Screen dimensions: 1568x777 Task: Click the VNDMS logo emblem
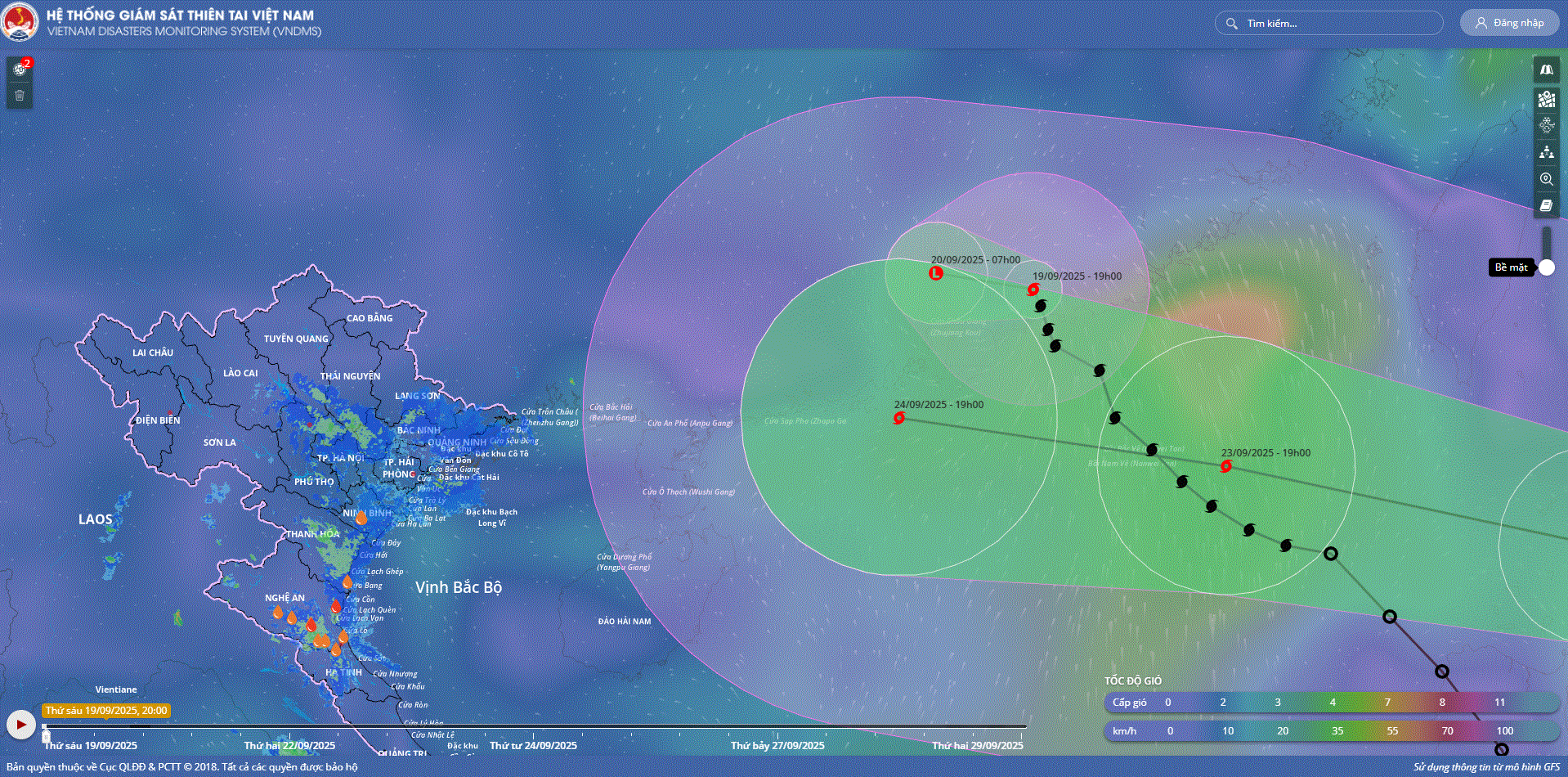pyautogui.click(x=20, y=22)
